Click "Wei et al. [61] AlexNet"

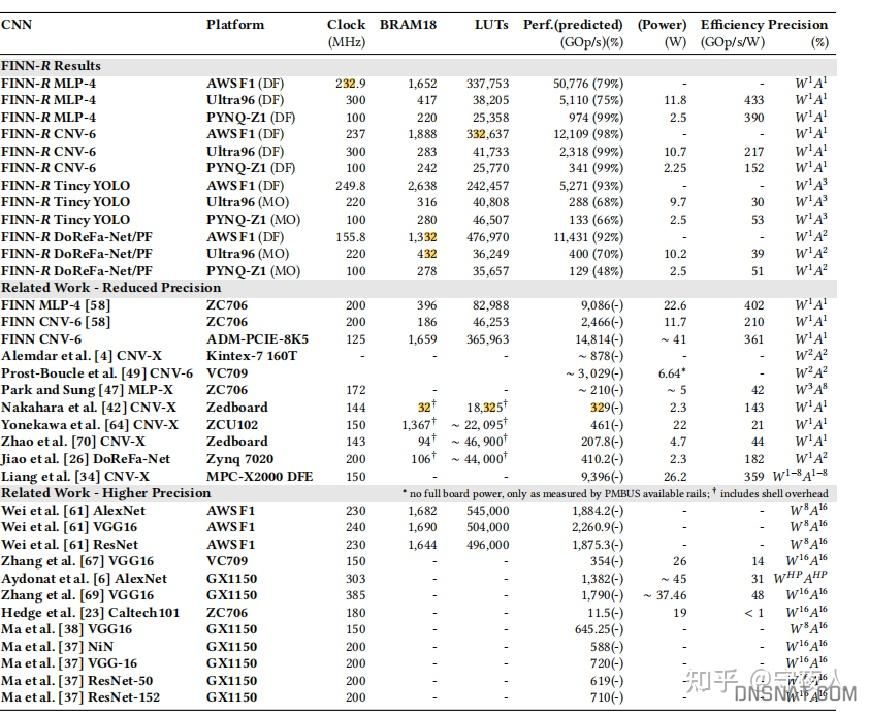click(x=73, y=511)
